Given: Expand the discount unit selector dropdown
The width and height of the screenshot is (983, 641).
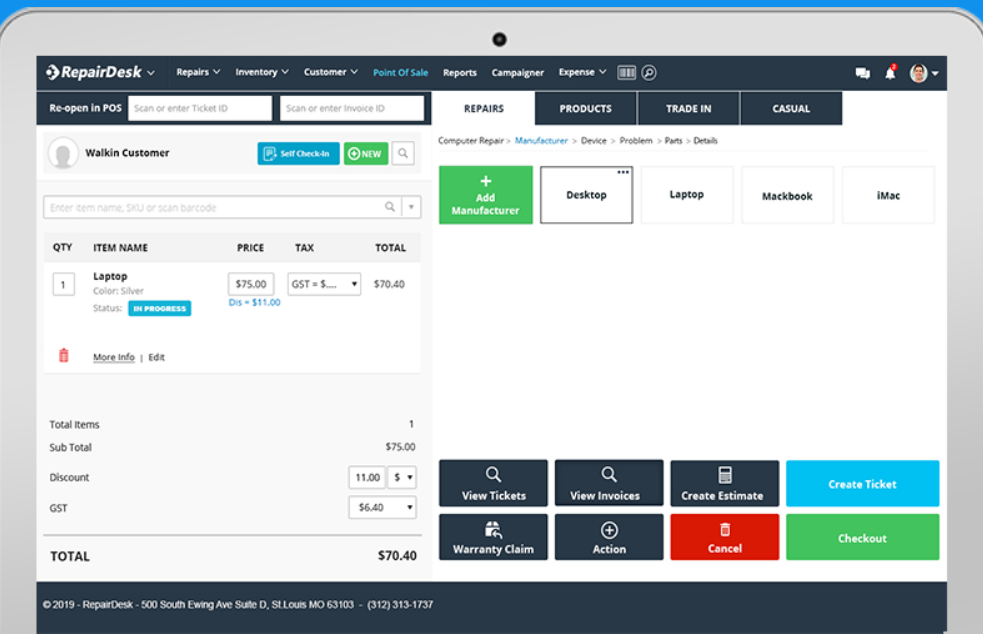Looking at the screenshot, I should coord(402,477).
